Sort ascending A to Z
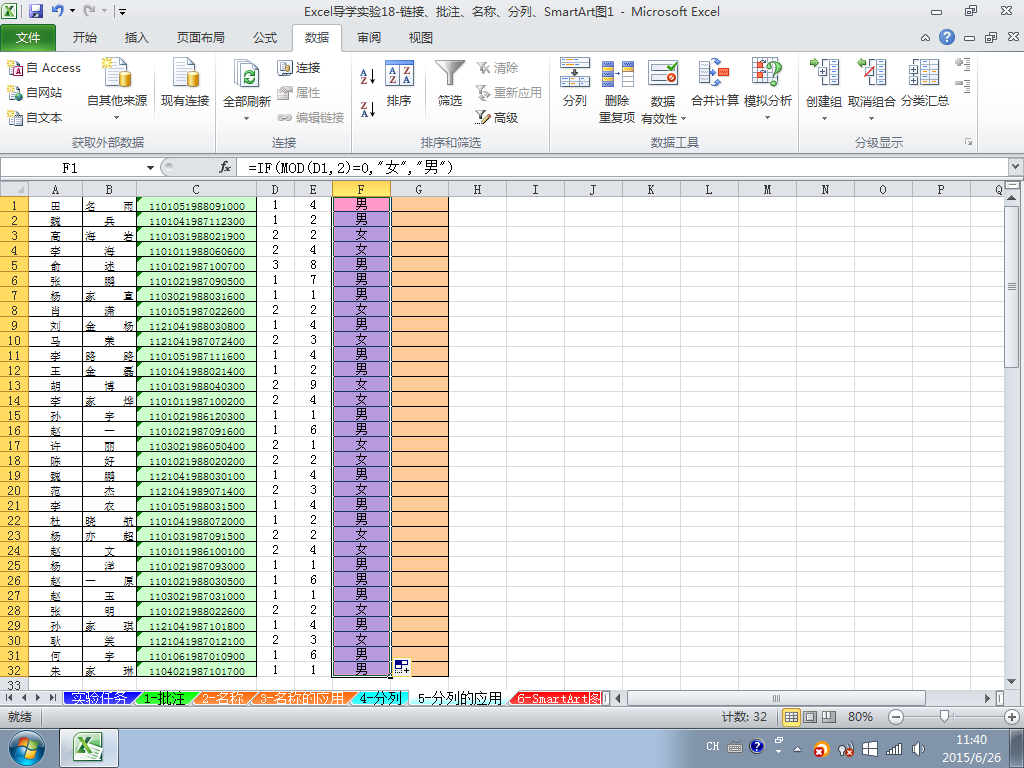1024x768 pixels. click(368, 76)
